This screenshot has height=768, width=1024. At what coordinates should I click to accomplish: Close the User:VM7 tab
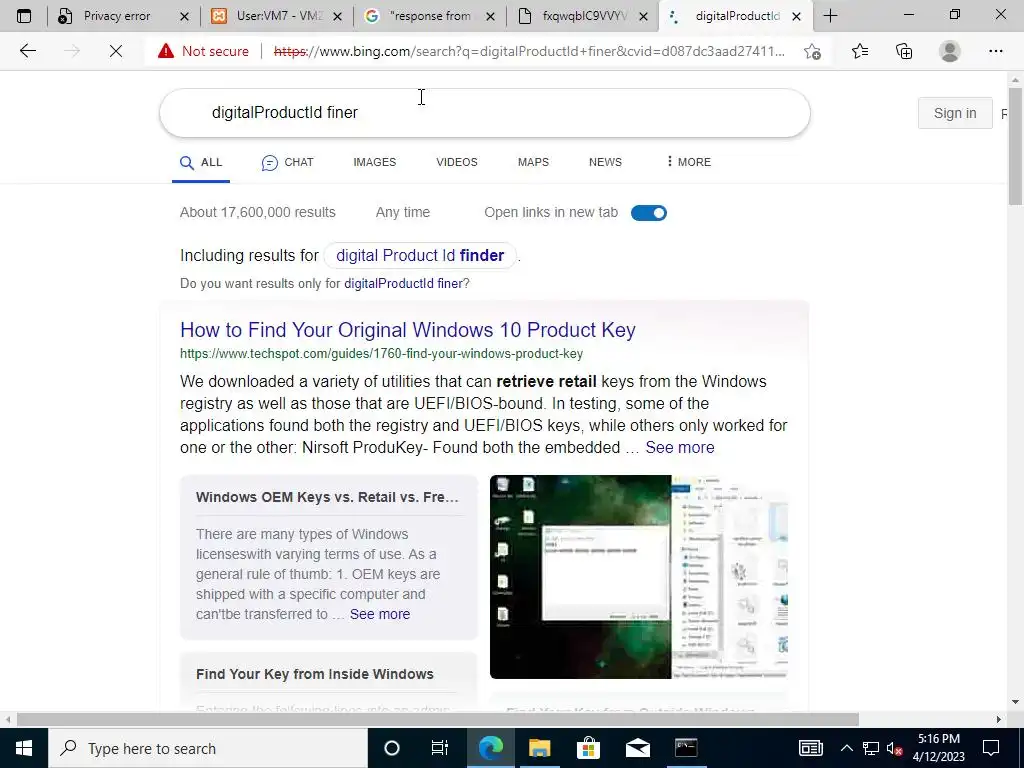pyautogui.click(x=337, y=16)
